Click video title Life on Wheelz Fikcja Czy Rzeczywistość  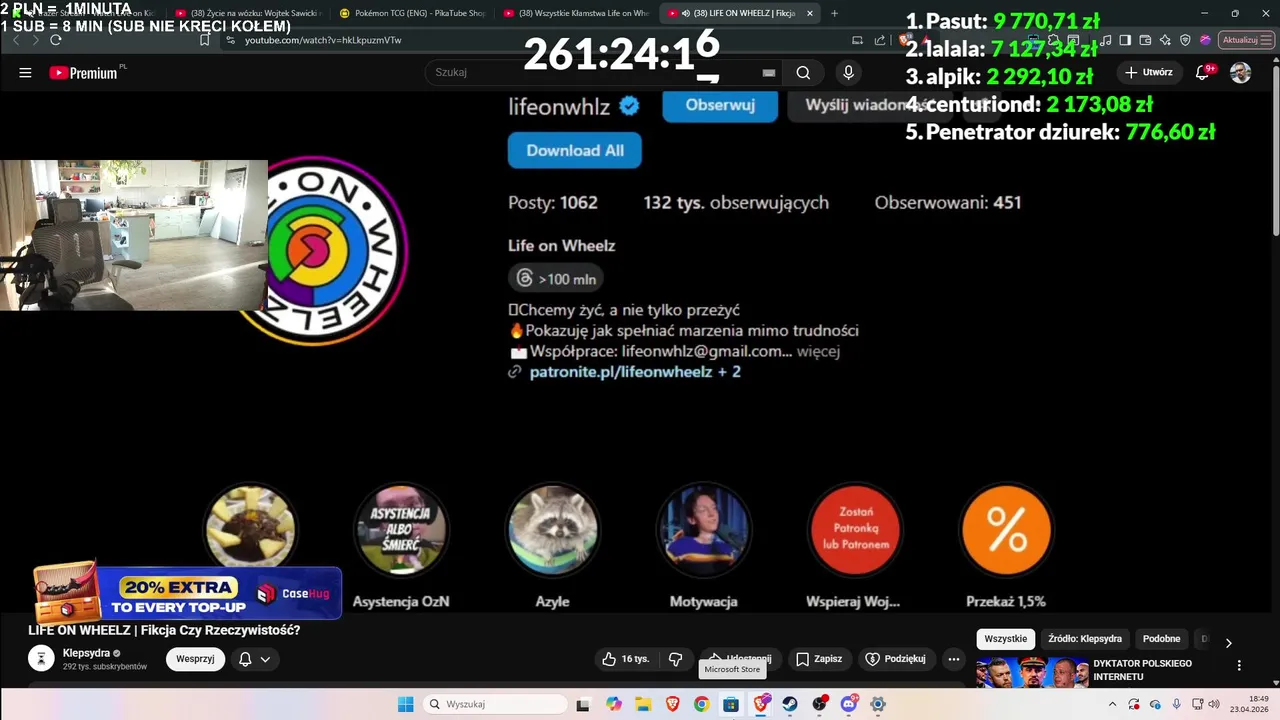(x=164, y=631)
